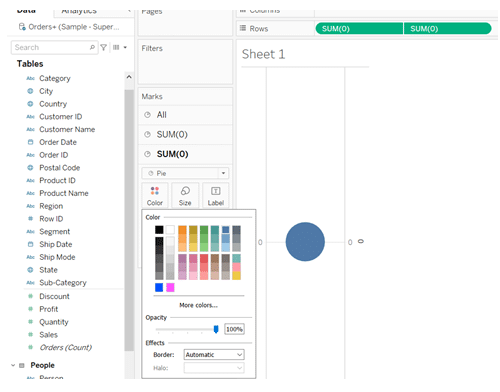500x392 pixels.
Task: Open the view options icon next to filter
Action: 116,47
